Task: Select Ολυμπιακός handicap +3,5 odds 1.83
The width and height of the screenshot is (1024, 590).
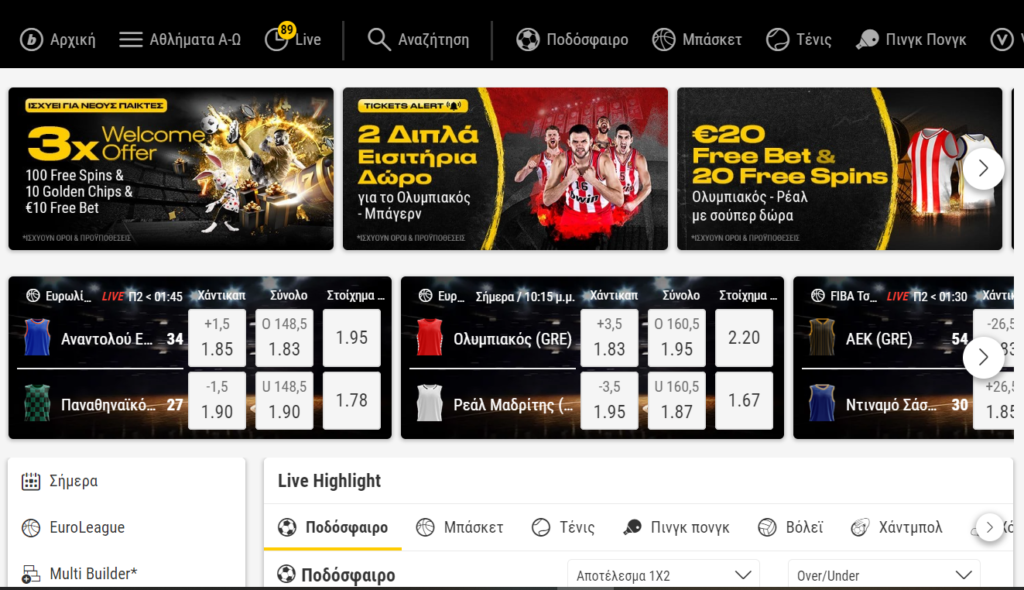Action: 609,337
